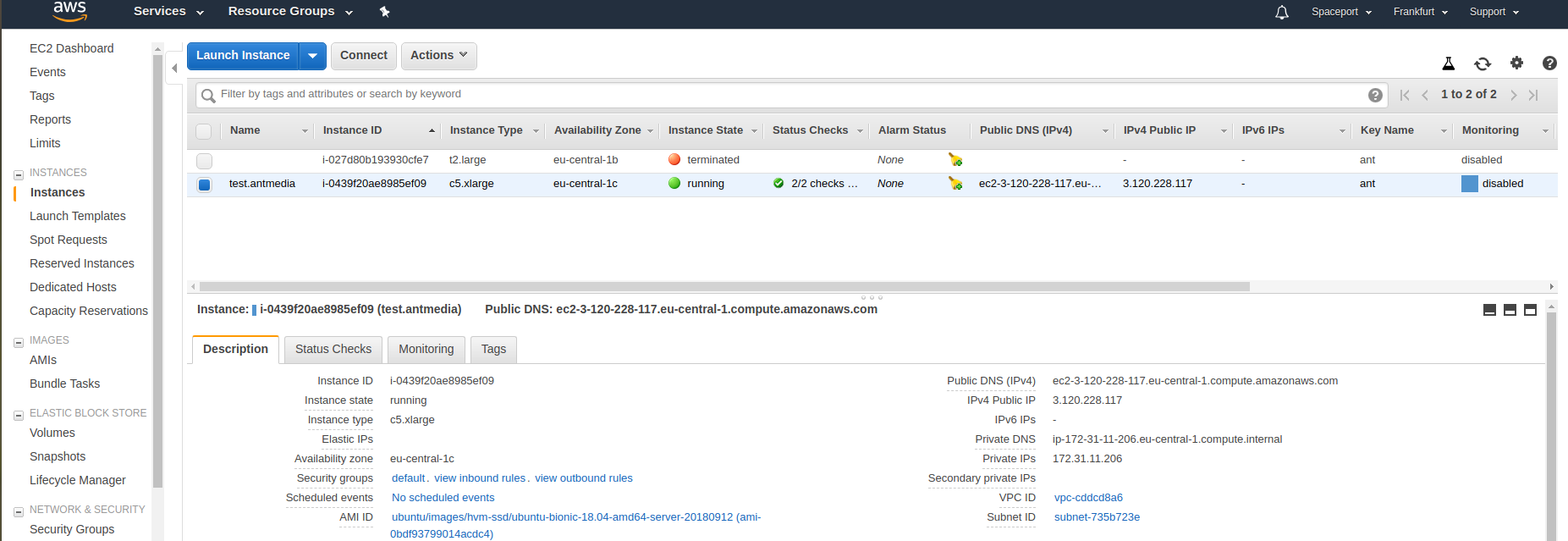Open EC2 Dashboard in sidebar
1568x541 pixels.
(71, 48)
